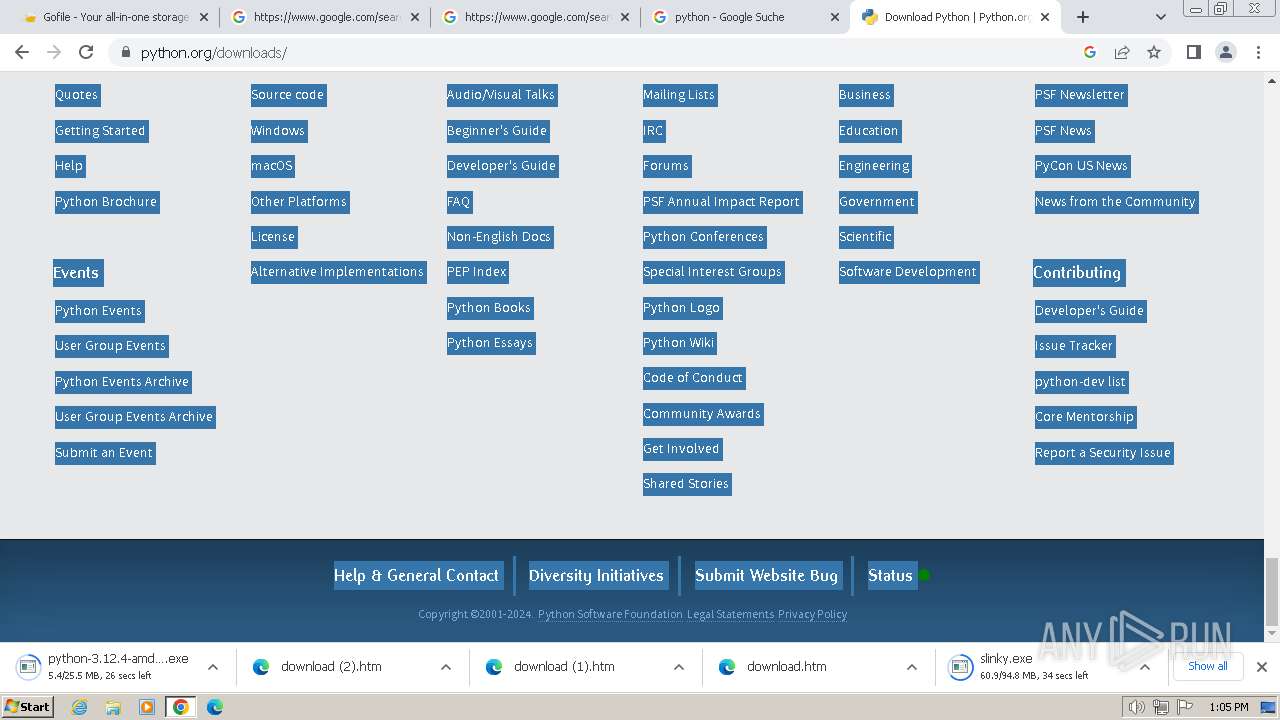This screenshot has width=1280, height=720.
Task: Open the PSF Newsletter link
Action: 1080,95
